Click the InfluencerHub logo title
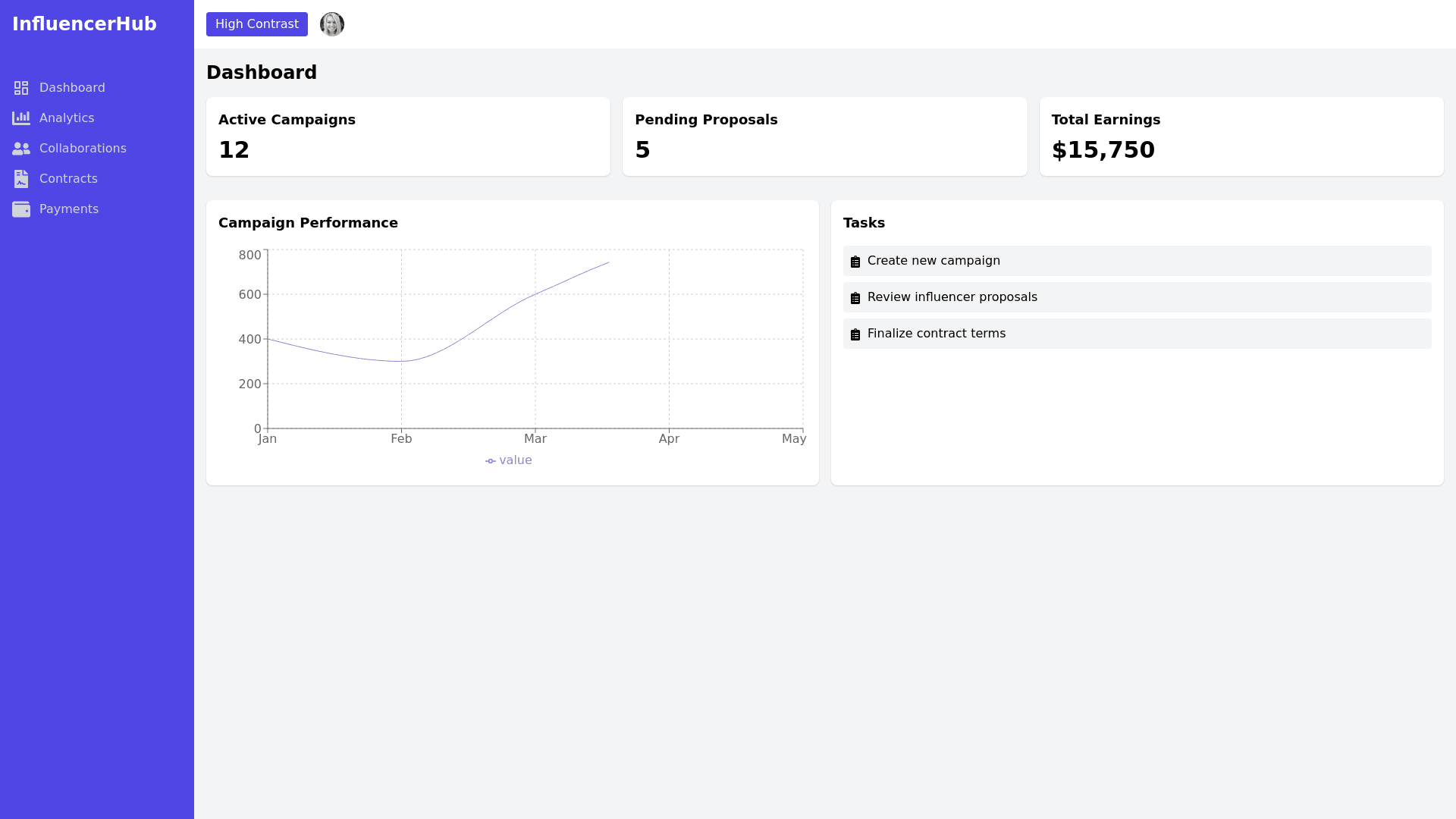The image size is (1456, 819). [84, 24]
